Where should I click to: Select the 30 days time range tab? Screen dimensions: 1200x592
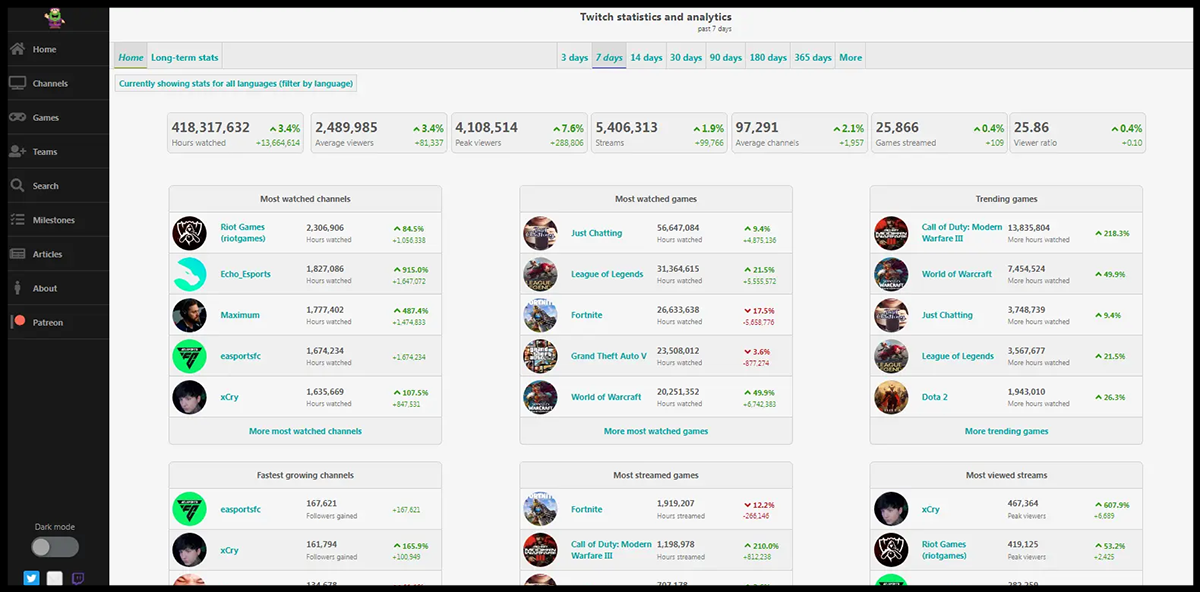click(686, 58)
